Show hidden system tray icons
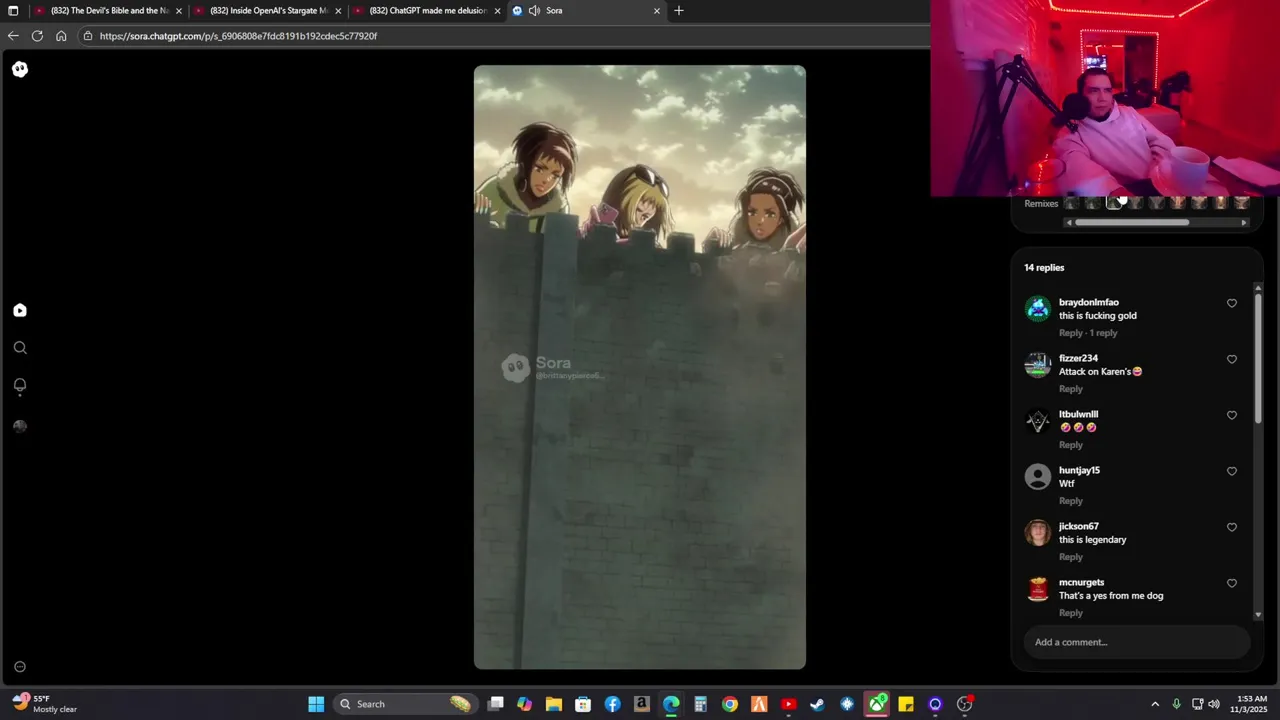 [x=1155, y=704]
